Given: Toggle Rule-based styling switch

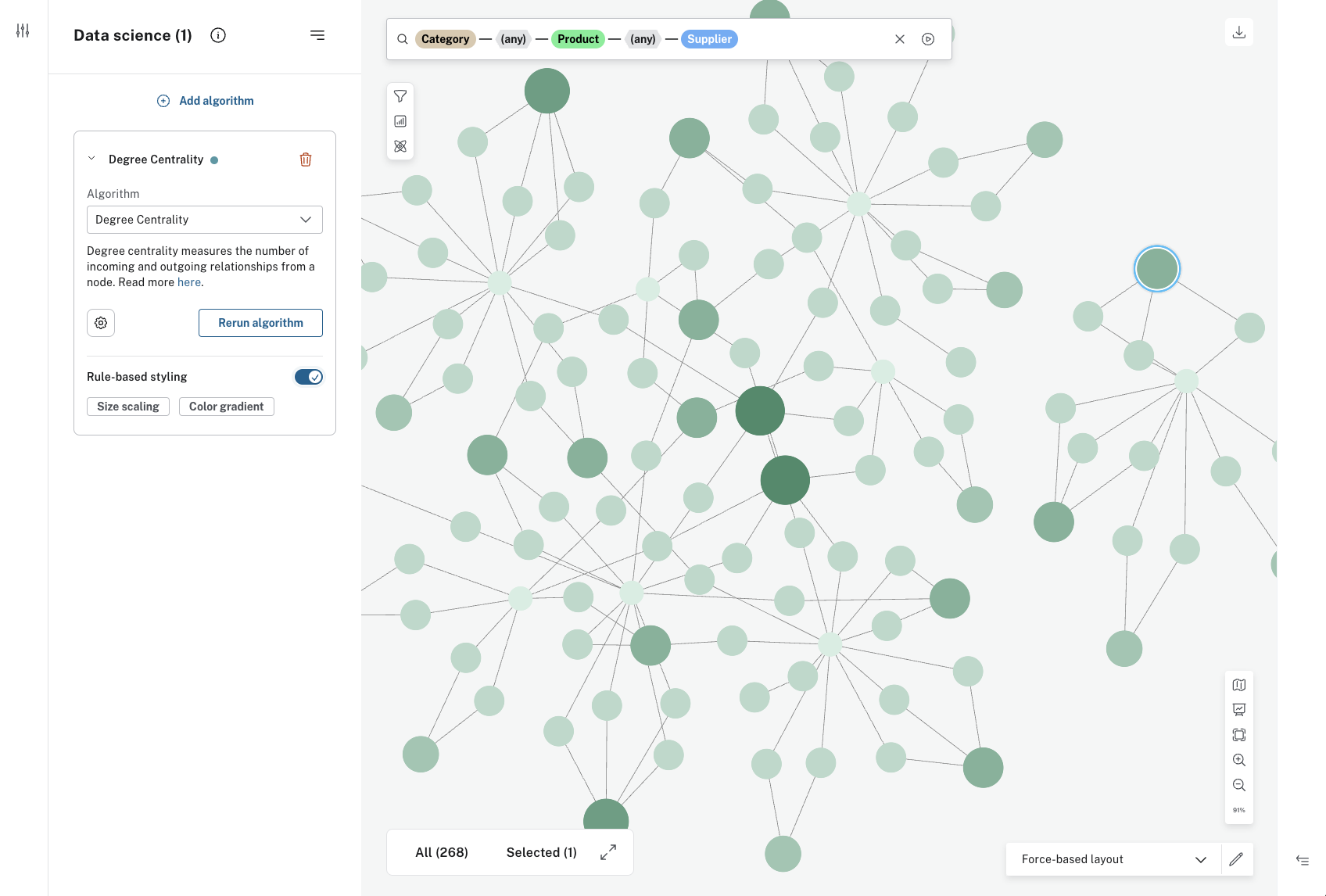Looking at the screenshot, I should point(309,377).
